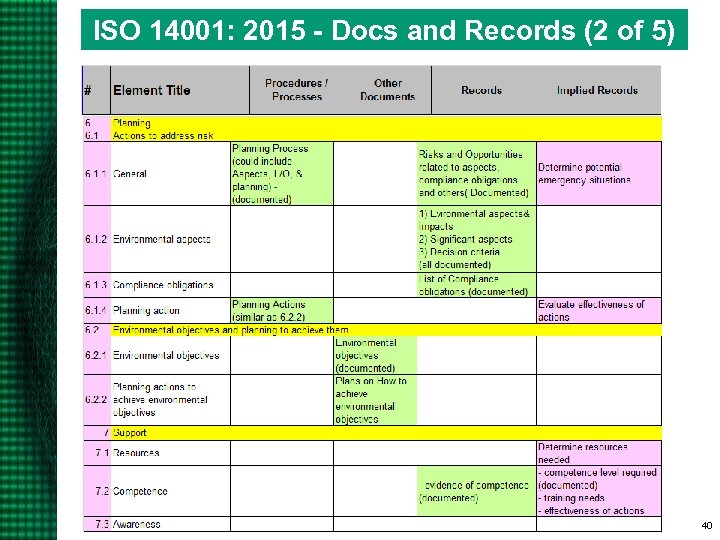Select the 'Implied Records' column header

coord(597,90)
